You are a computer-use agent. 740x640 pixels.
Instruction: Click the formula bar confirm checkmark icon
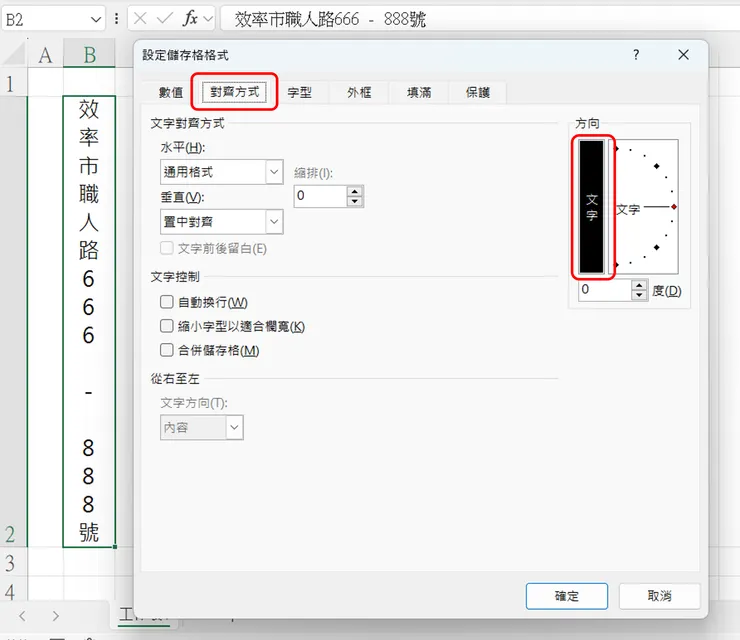(165, 19)
